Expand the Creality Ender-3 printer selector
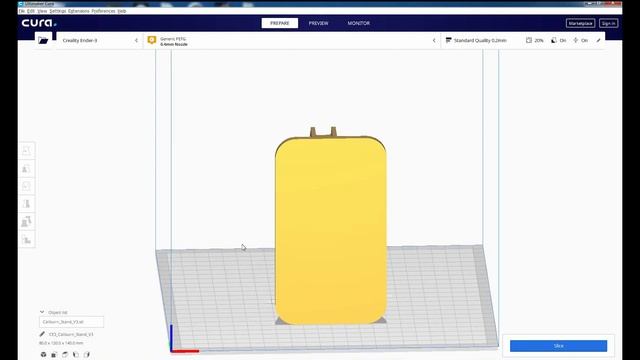 click(99, 40)
